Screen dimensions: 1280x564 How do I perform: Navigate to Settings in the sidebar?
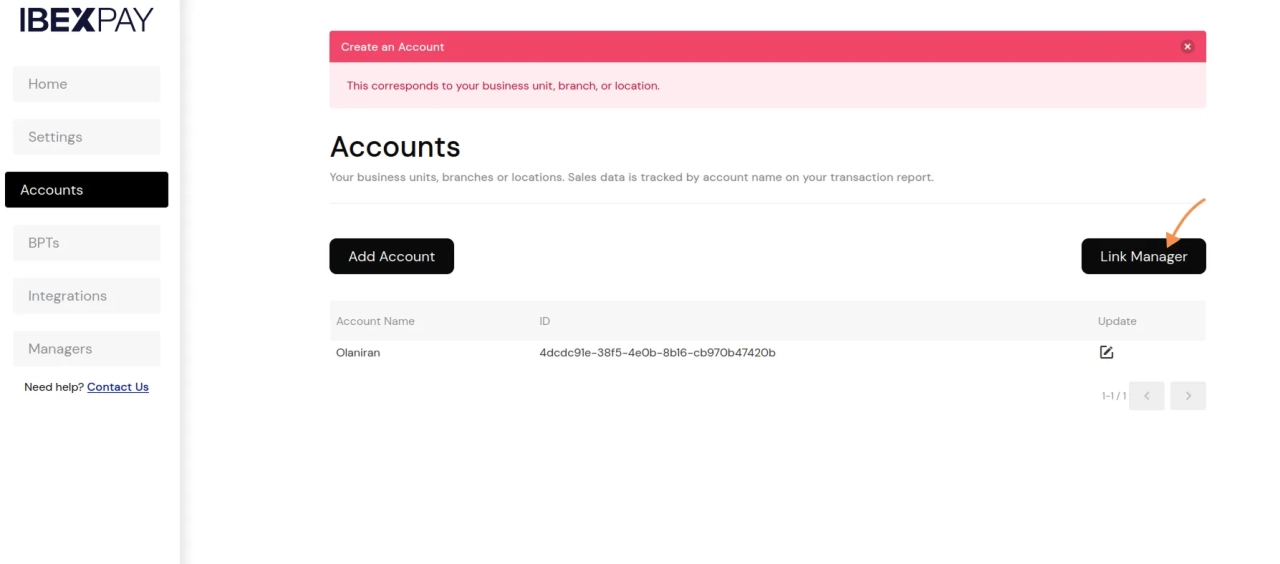[x=86, y=137]
